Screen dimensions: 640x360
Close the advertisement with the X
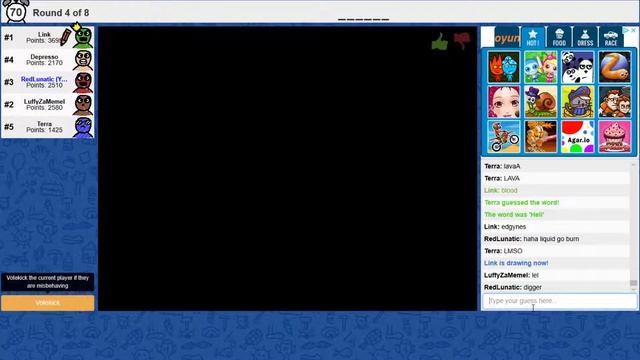[x=633, y=30]
